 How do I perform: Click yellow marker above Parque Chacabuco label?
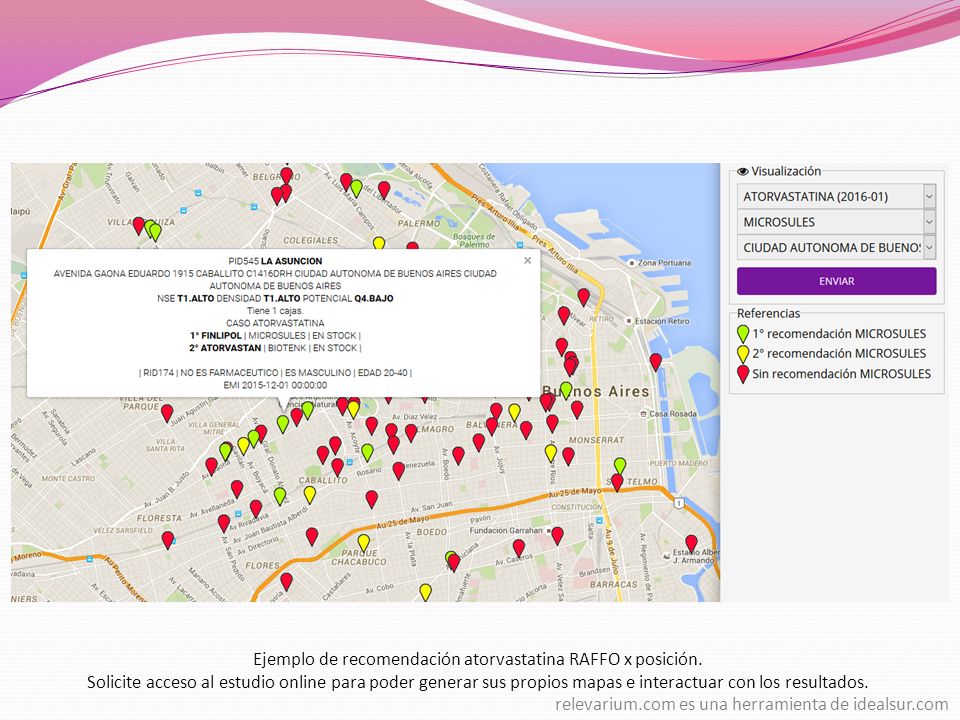click(364, 542)
